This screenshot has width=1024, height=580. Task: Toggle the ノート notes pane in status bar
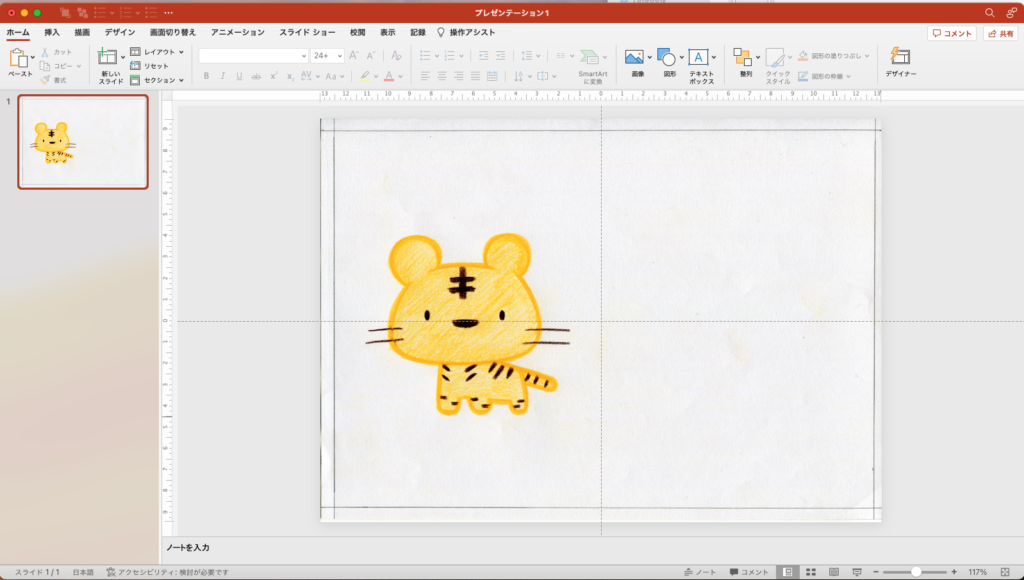pyautogui.click(x=700, y=572)
